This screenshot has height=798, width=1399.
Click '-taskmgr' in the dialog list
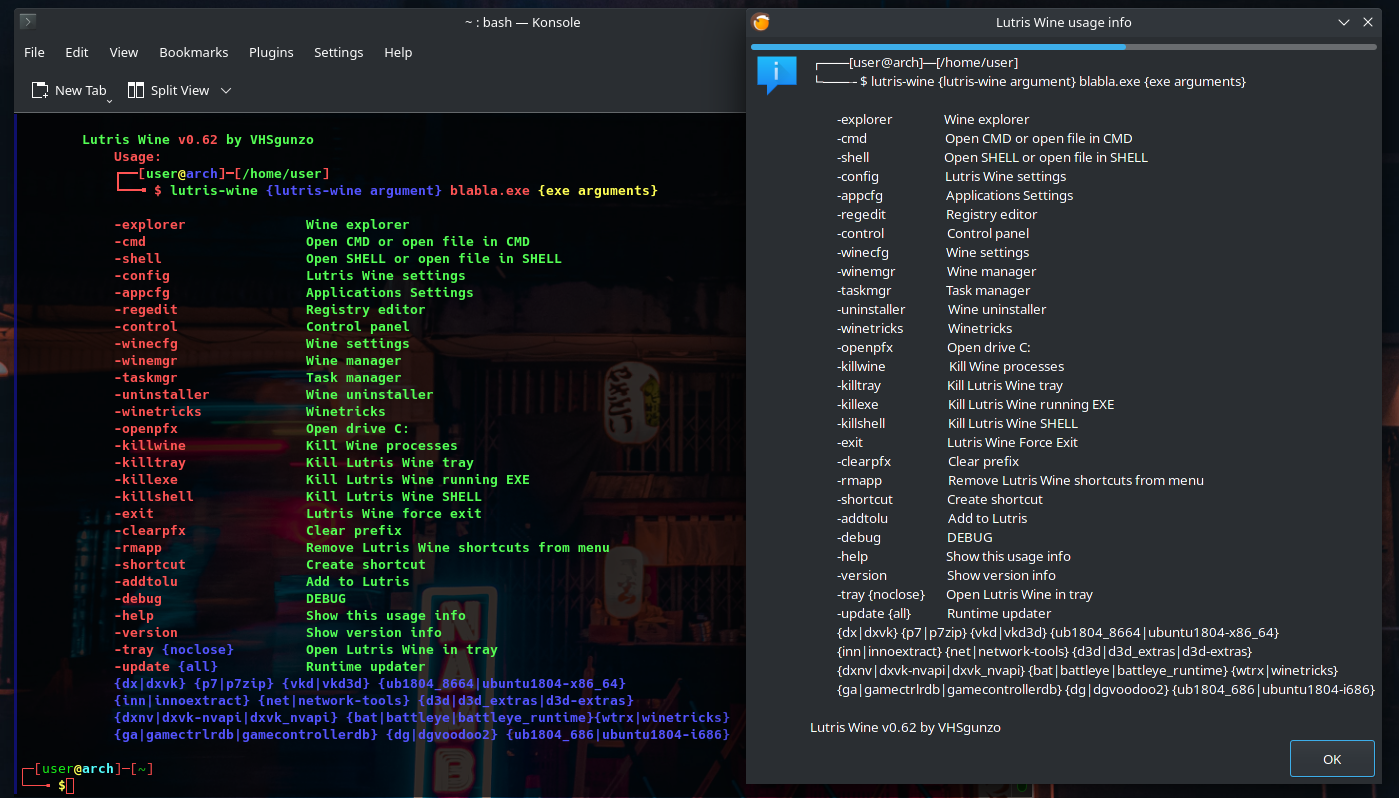(x=863, y=290)
